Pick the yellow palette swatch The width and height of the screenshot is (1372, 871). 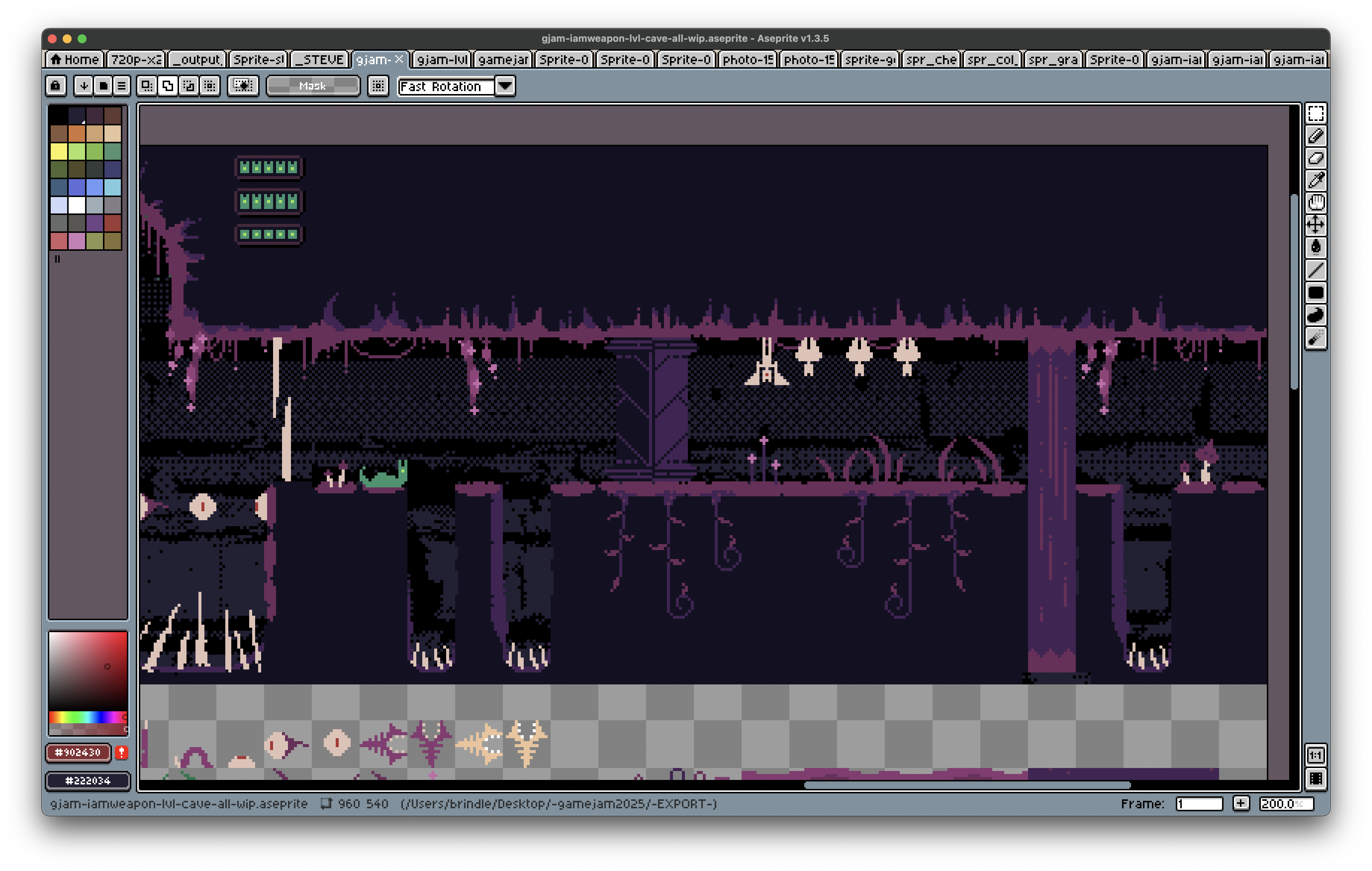pyautogui.click(x=59, y=151)
